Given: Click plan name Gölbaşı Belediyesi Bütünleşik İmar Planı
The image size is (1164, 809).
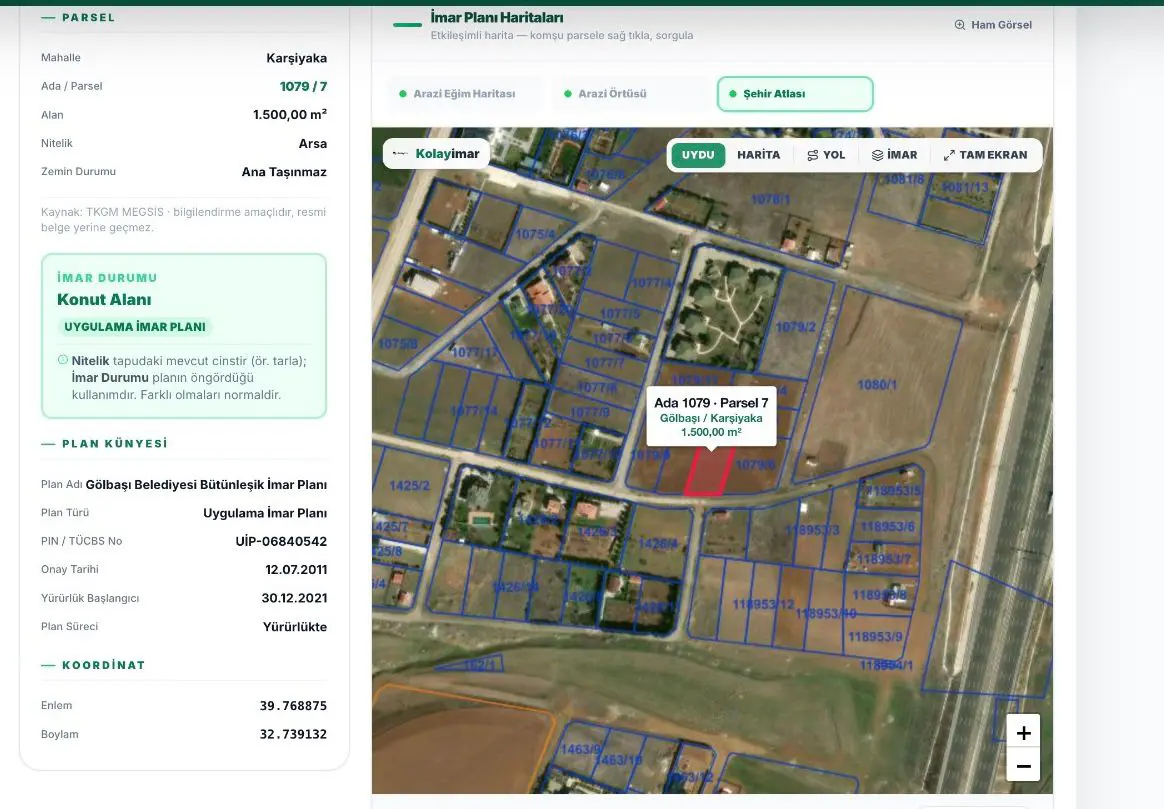Looking at the screenshot, I should (206, 485).
